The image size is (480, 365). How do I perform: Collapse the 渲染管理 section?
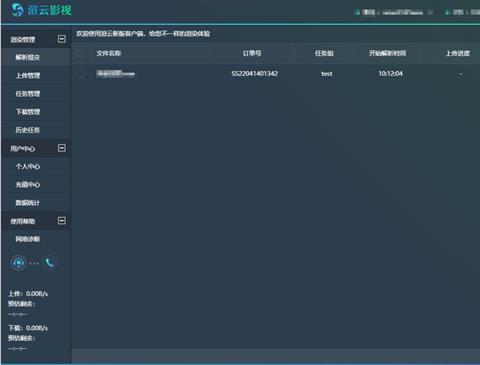click(62, 39)
